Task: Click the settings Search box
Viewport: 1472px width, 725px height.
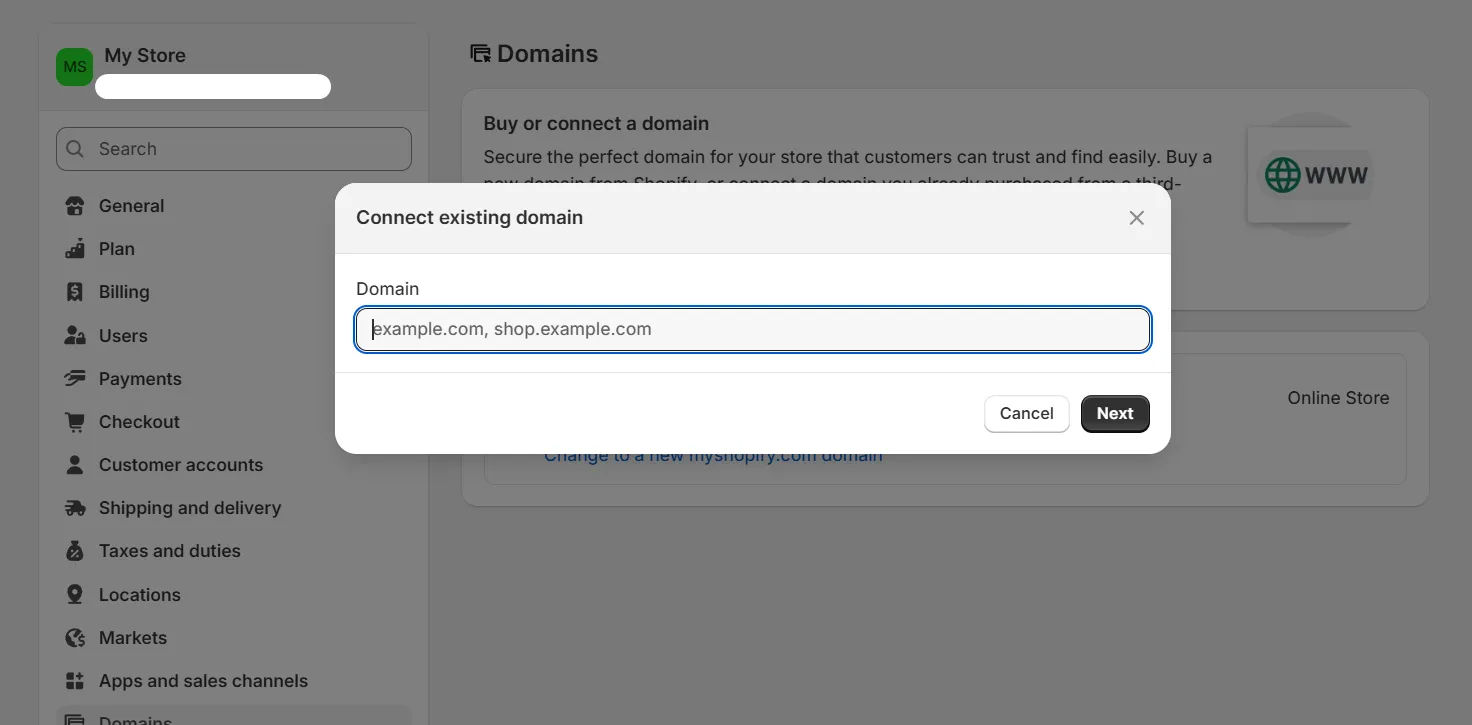Action: click(x=234, y=149)
